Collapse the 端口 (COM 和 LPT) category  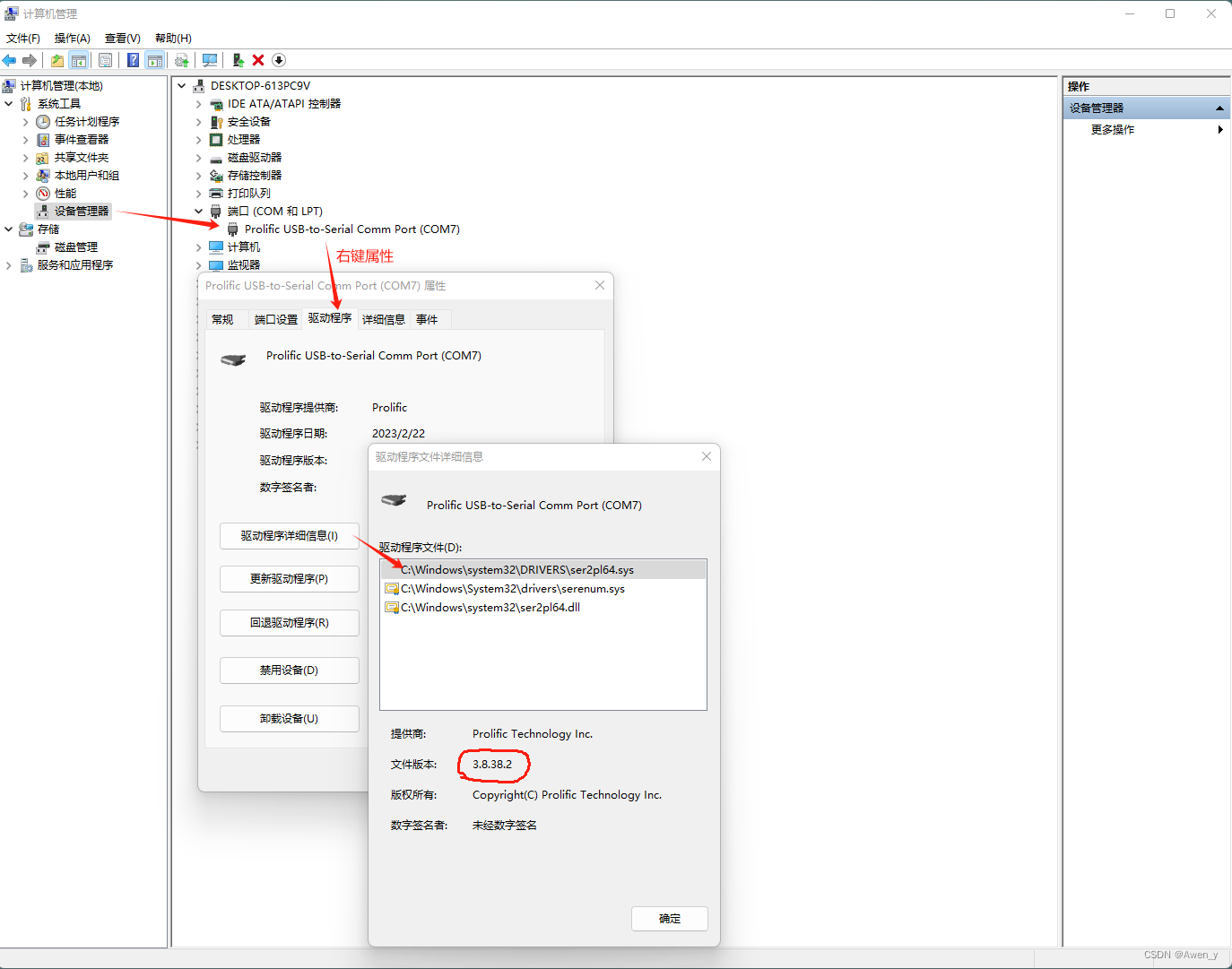tap(198, 211)
